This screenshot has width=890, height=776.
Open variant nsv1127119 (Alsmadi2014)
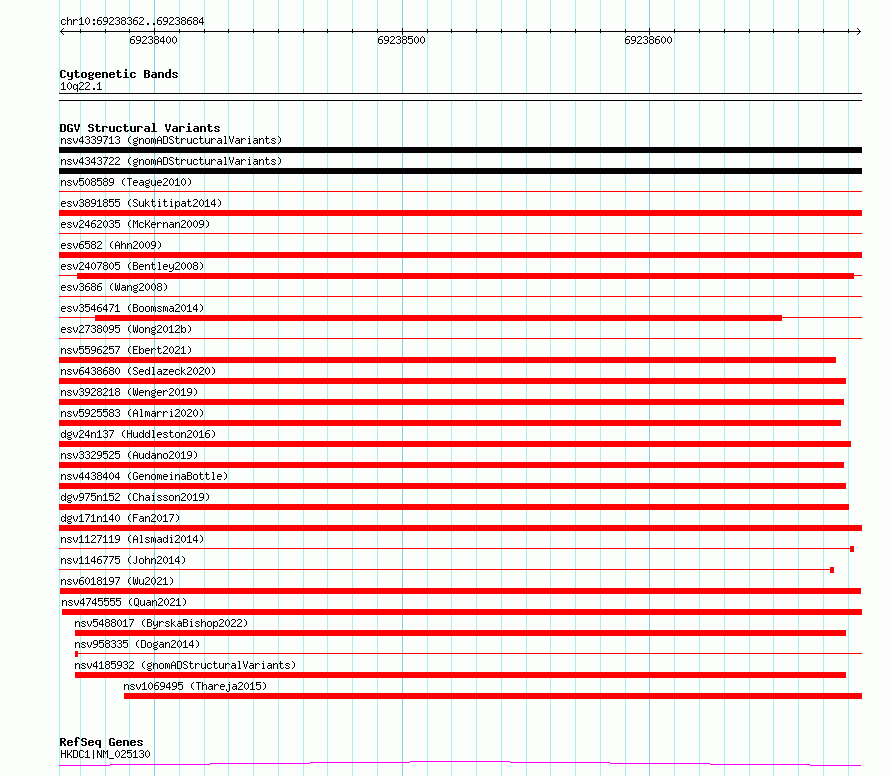tap(132, 539)
